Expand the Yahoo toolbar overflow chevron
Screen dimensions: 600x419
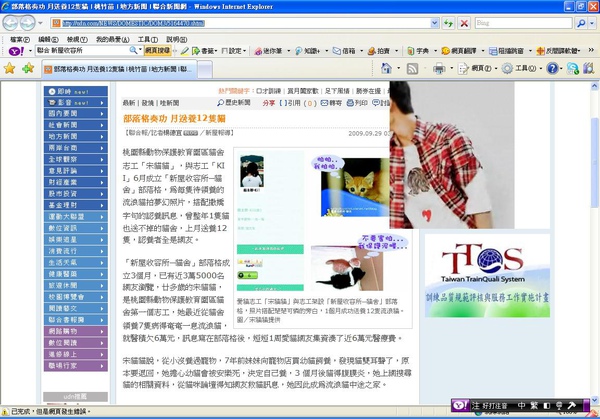pos(592,50)
